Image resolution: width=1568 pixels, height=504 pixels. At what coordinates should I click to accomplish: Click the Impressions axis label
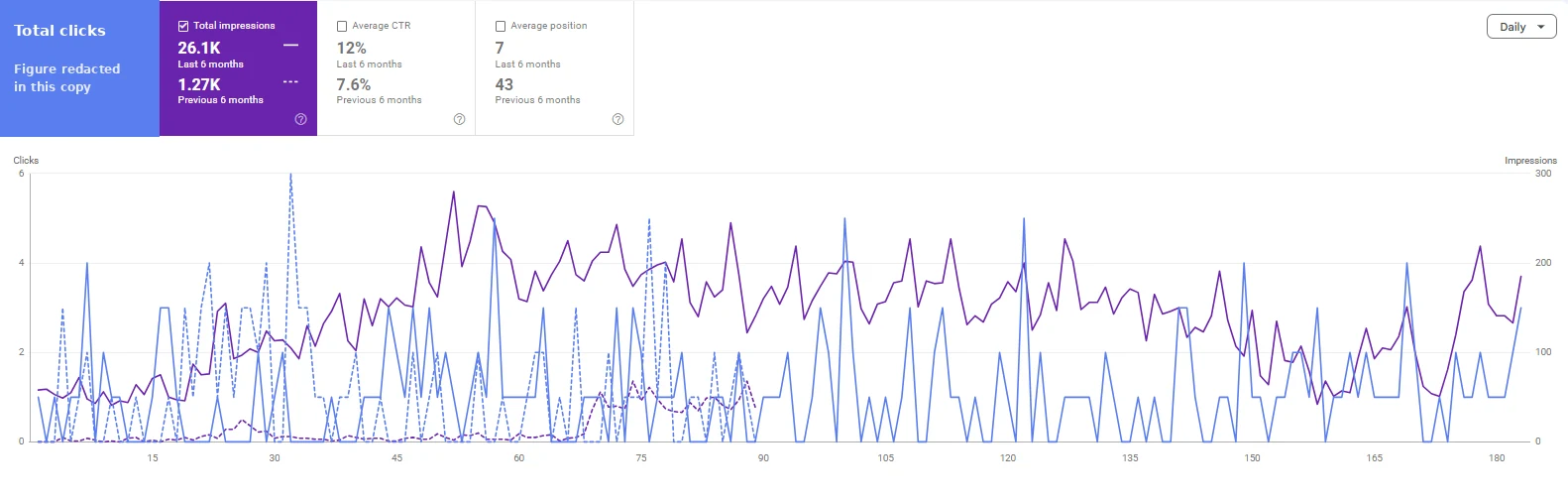[1530, 160]
